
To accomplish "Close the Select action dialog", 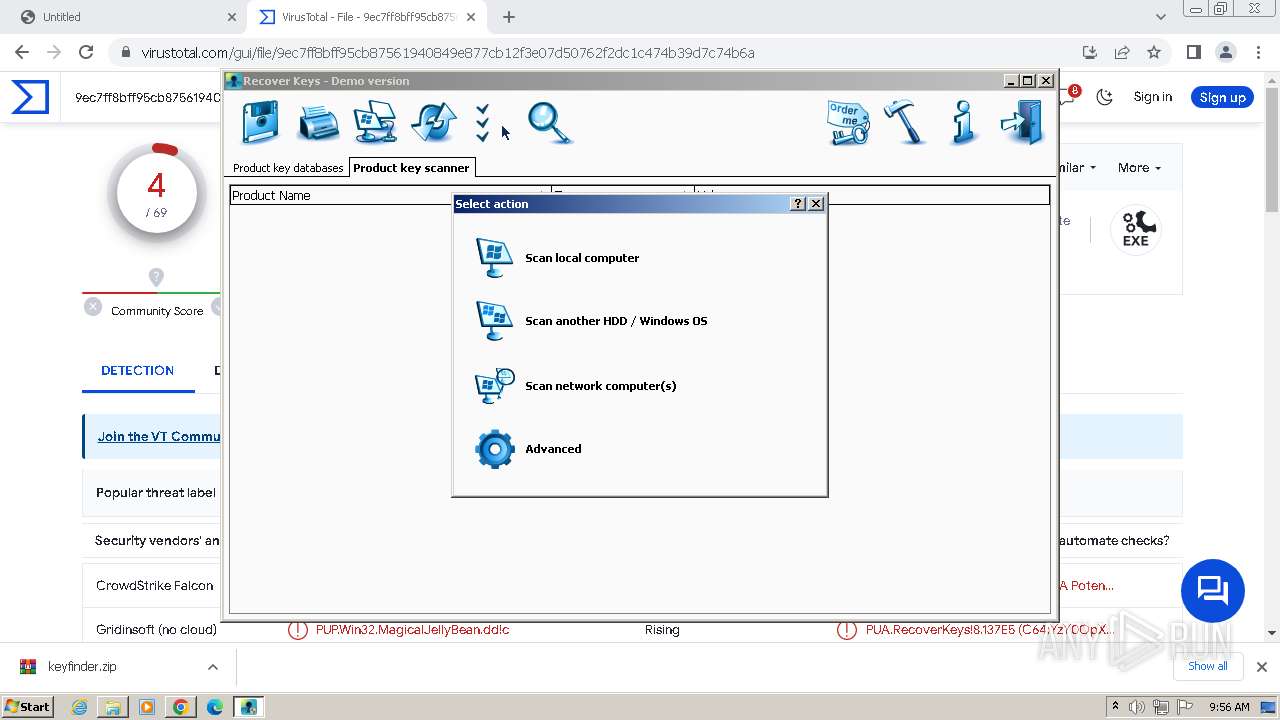I will coord(816,204).
